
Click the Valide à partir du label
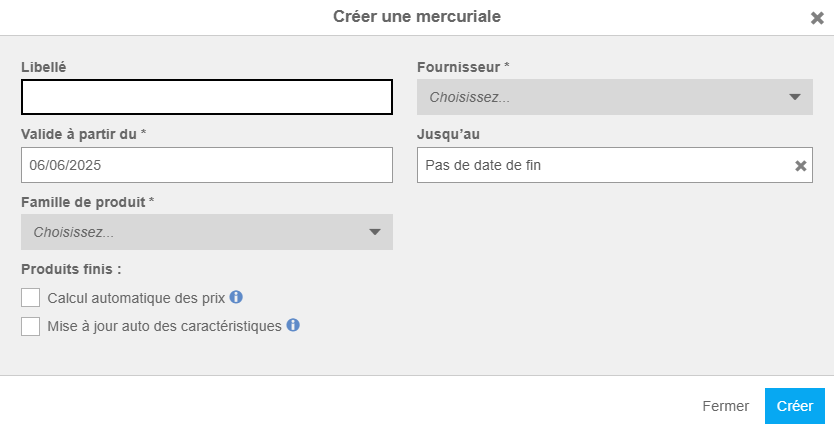pyautogui.click(x=84, y=134)
